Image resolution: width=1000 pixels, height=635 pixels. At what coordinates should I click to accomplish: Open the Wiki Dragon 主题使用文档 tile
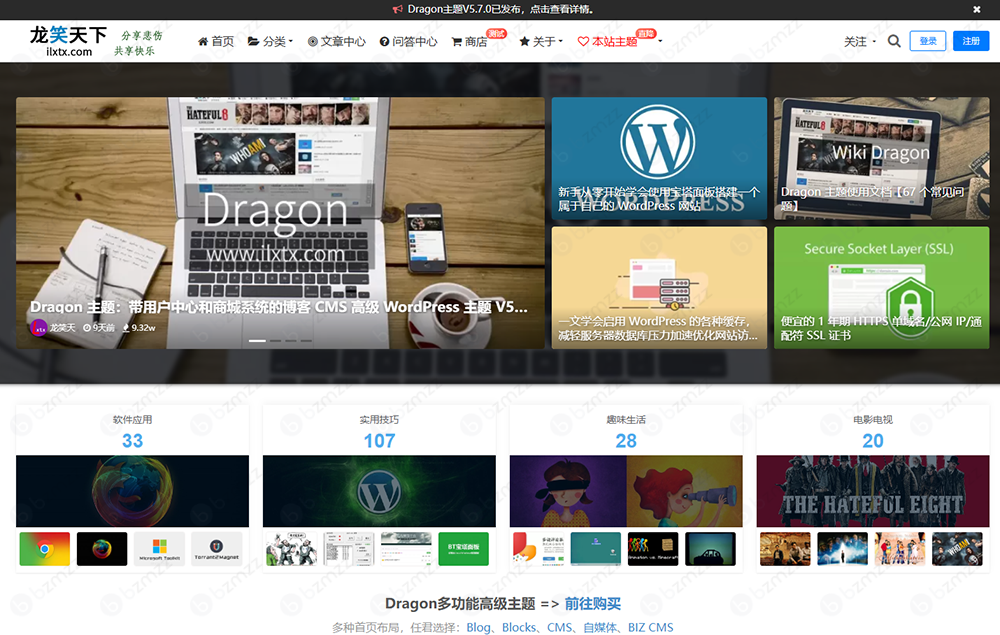[x=881, y=159]
